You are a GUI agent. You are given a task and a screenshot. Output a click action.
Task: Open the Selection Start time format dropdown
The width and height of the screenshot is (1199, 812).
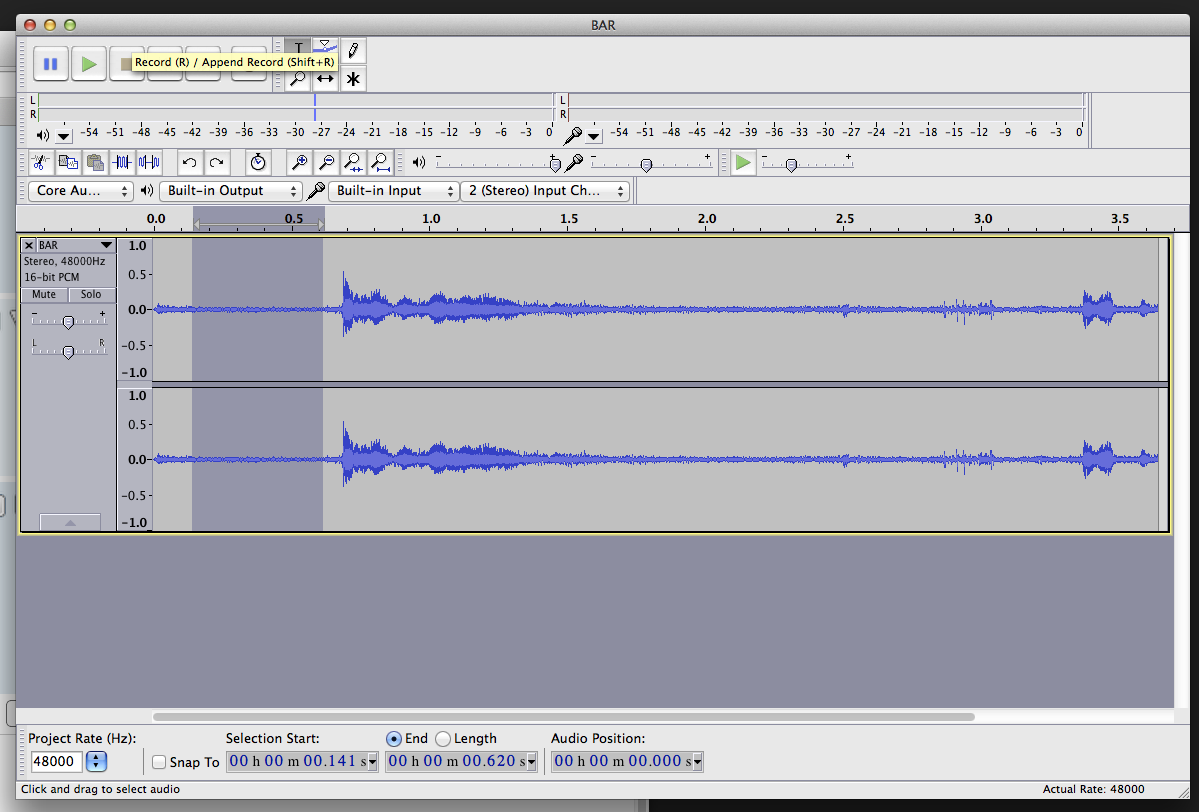[372, 762]
